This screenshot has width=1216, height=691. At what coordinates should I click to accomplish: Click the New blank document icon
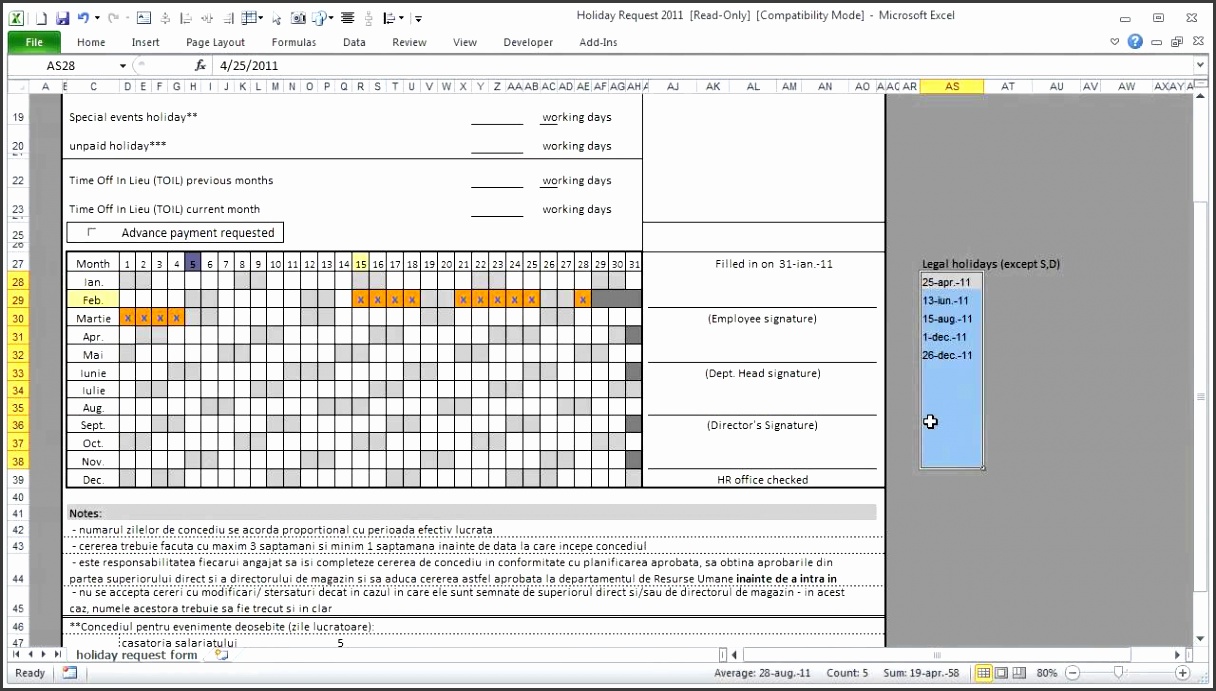(41, 18)
